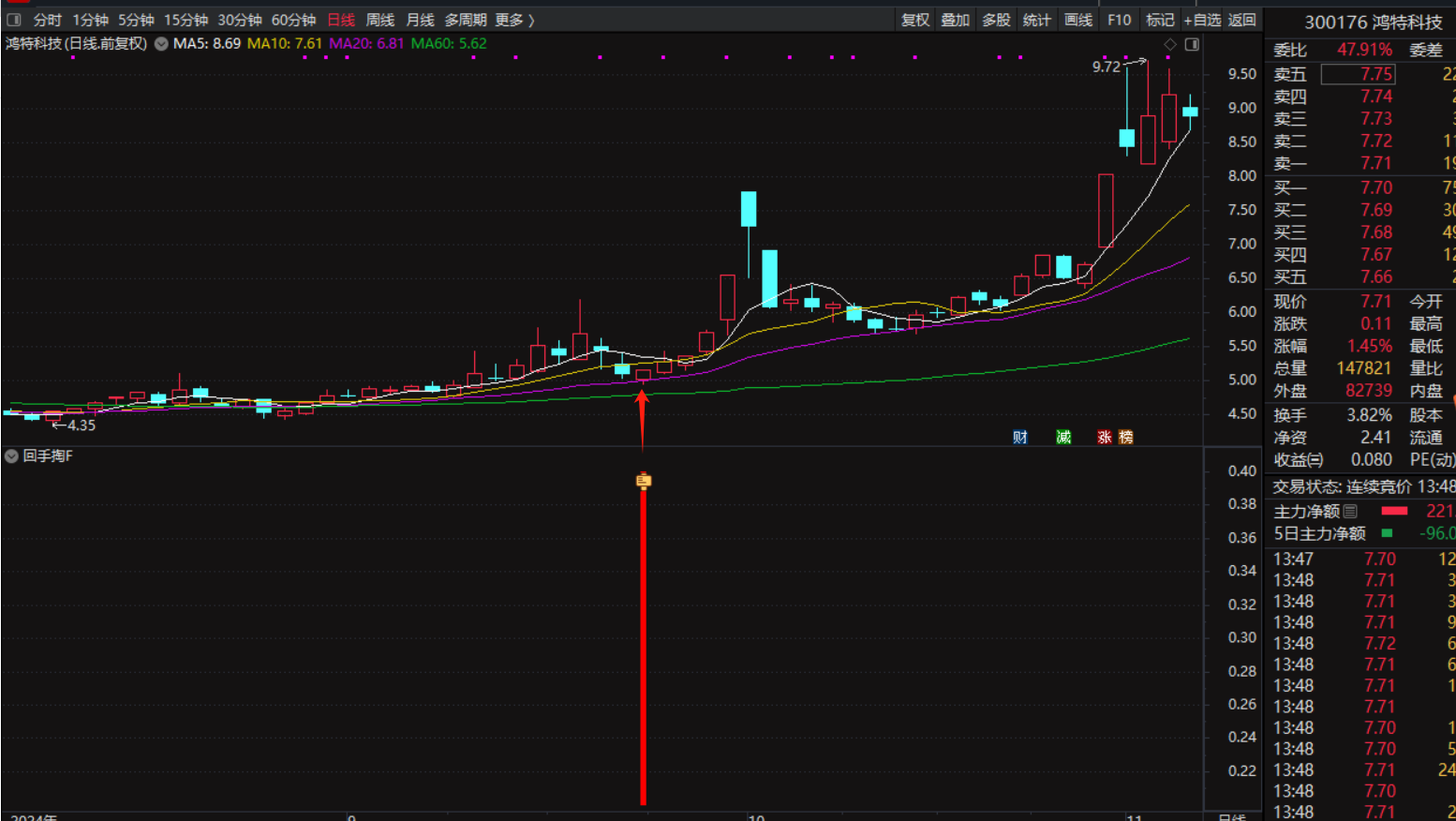
Task: Expand MA indicator settings dropdown
Action: point(161,43)
